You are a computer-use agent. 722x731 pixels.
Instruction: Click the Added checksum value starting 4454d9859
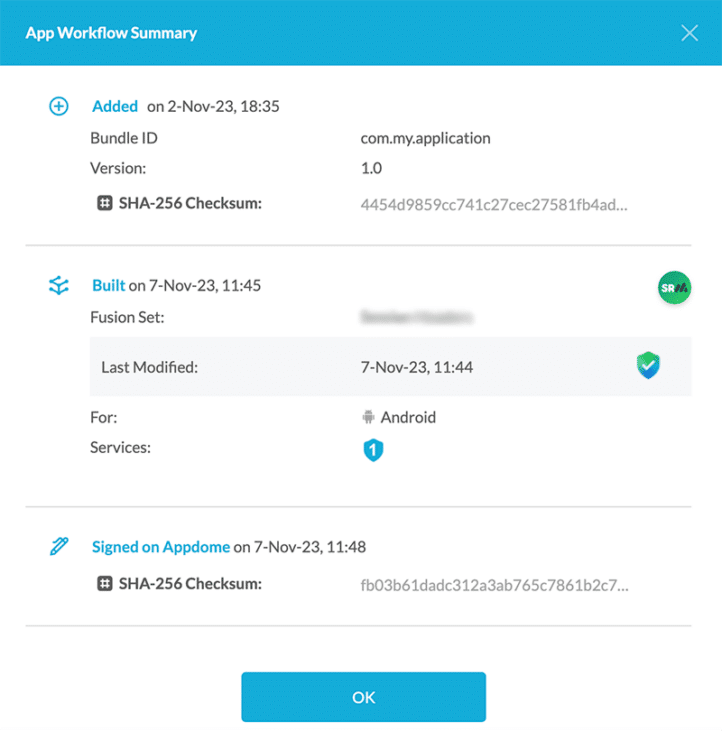coord(494,205)
